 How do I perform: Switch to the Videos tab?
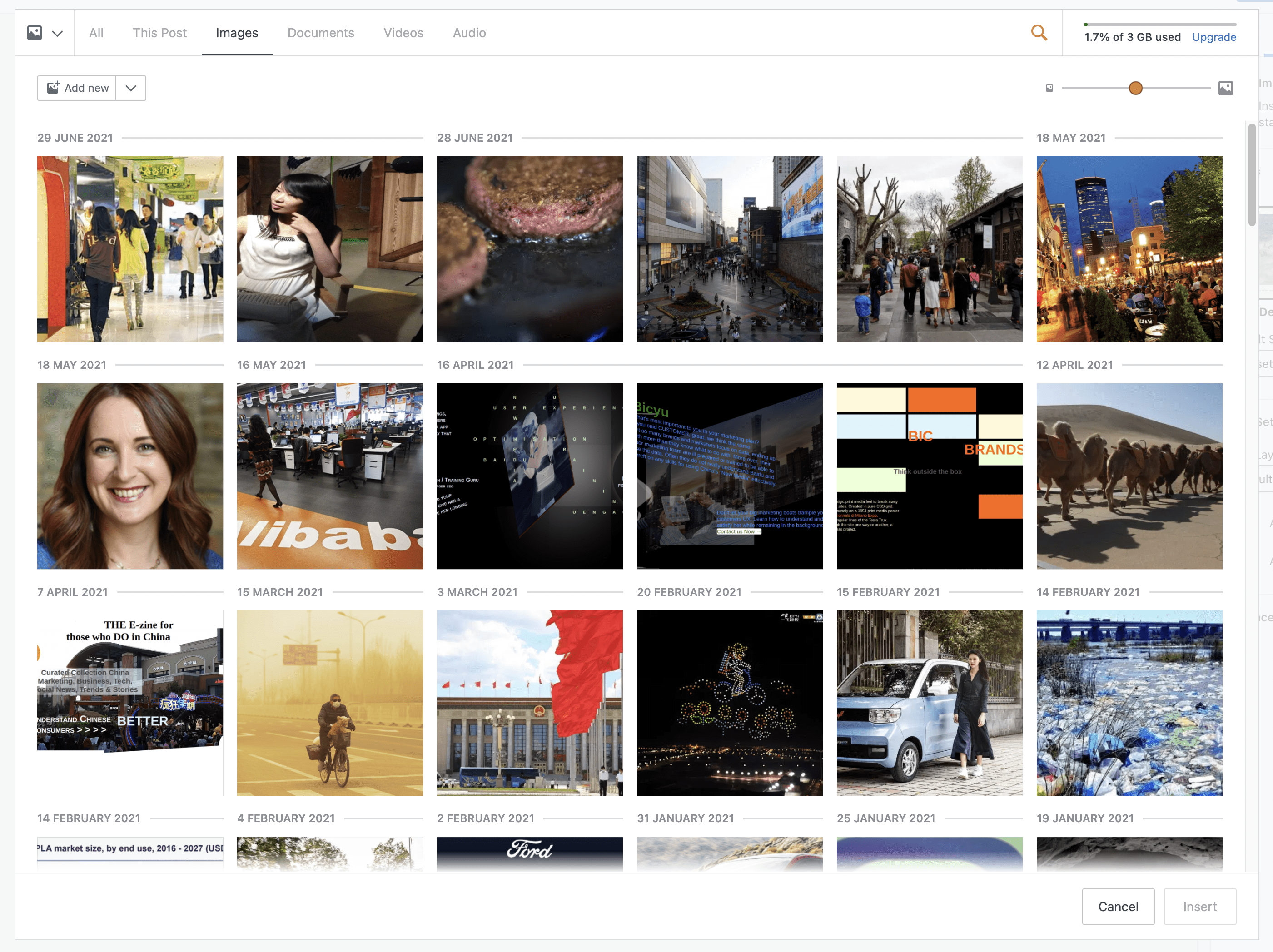coord(403,33)
